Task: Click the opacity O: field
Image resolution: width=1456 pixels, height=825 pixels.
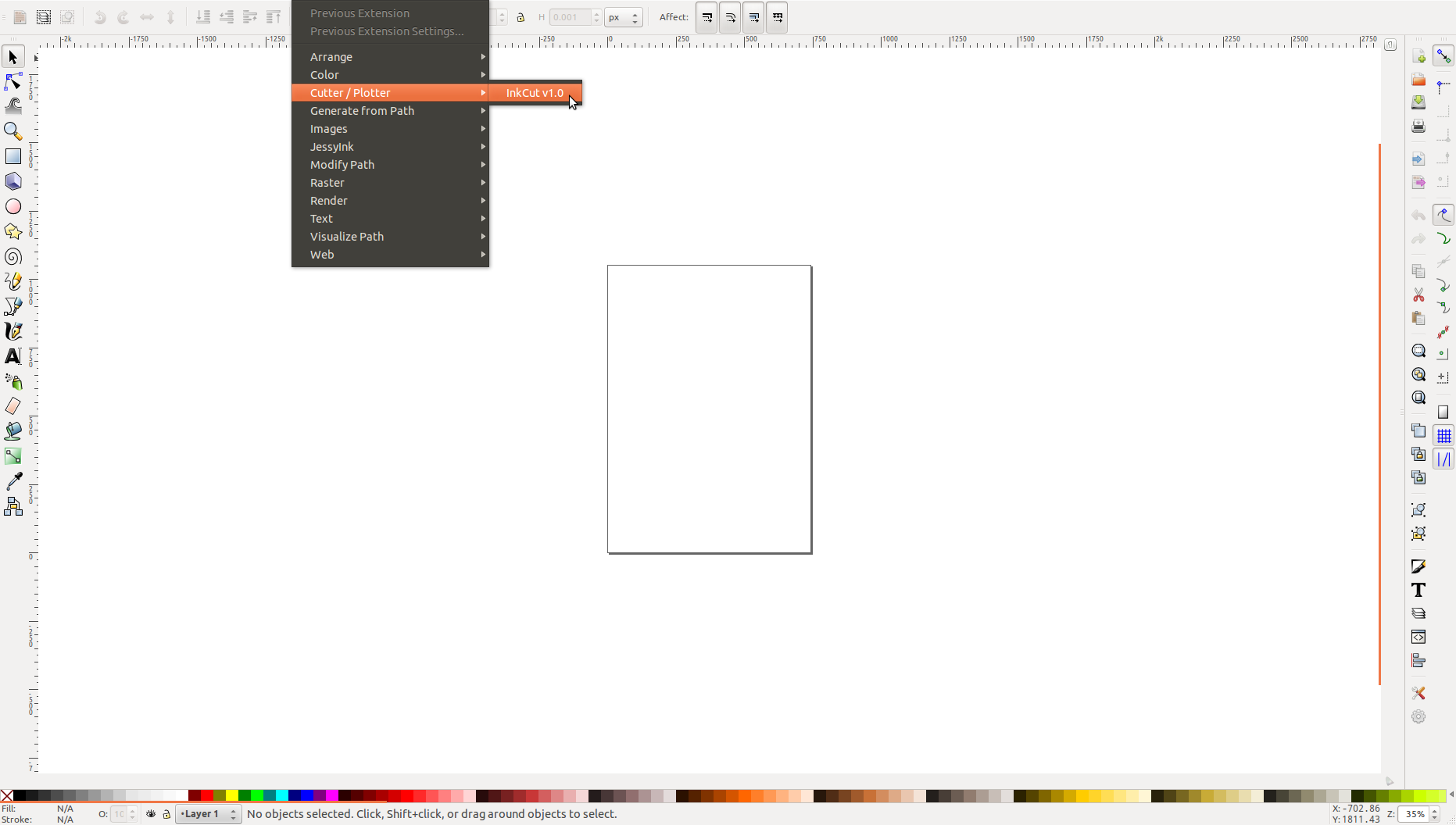Action: tap(119, 814)
